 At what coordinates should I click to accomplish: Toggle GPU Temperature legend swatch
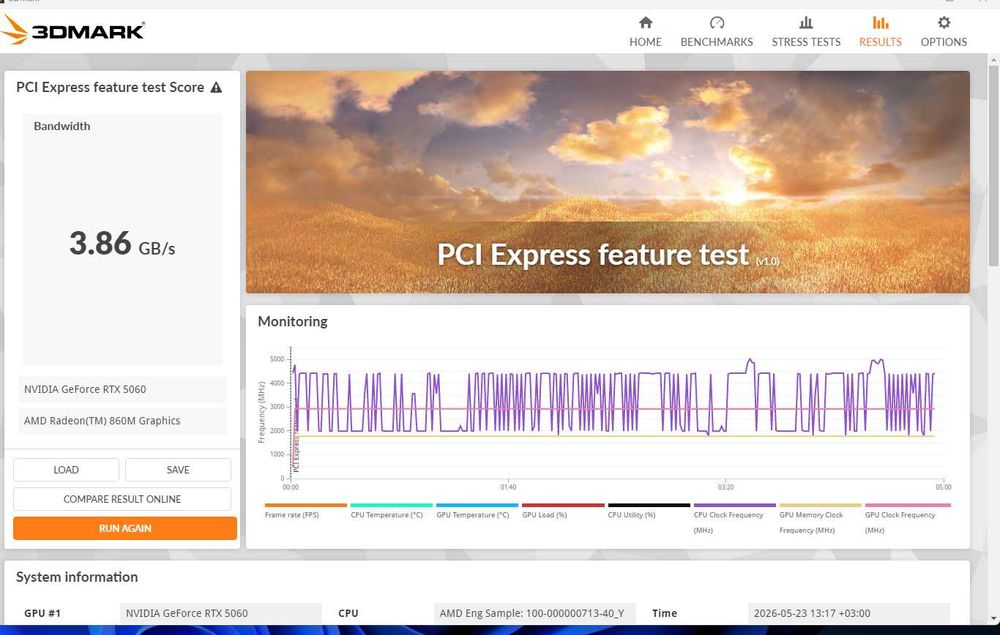(477, 505)
